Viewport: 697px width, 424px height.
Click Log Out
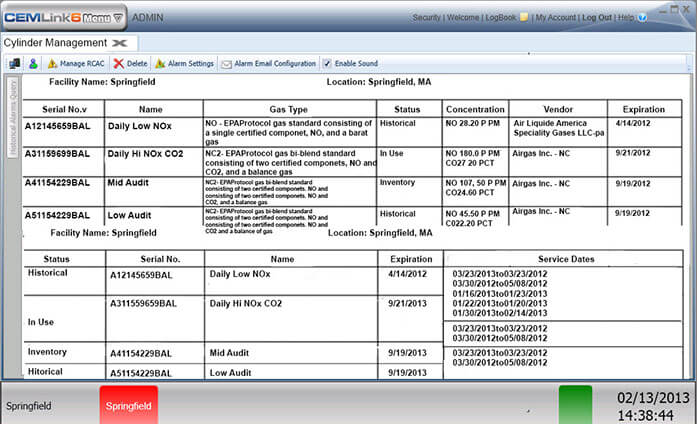coord(597,17)
